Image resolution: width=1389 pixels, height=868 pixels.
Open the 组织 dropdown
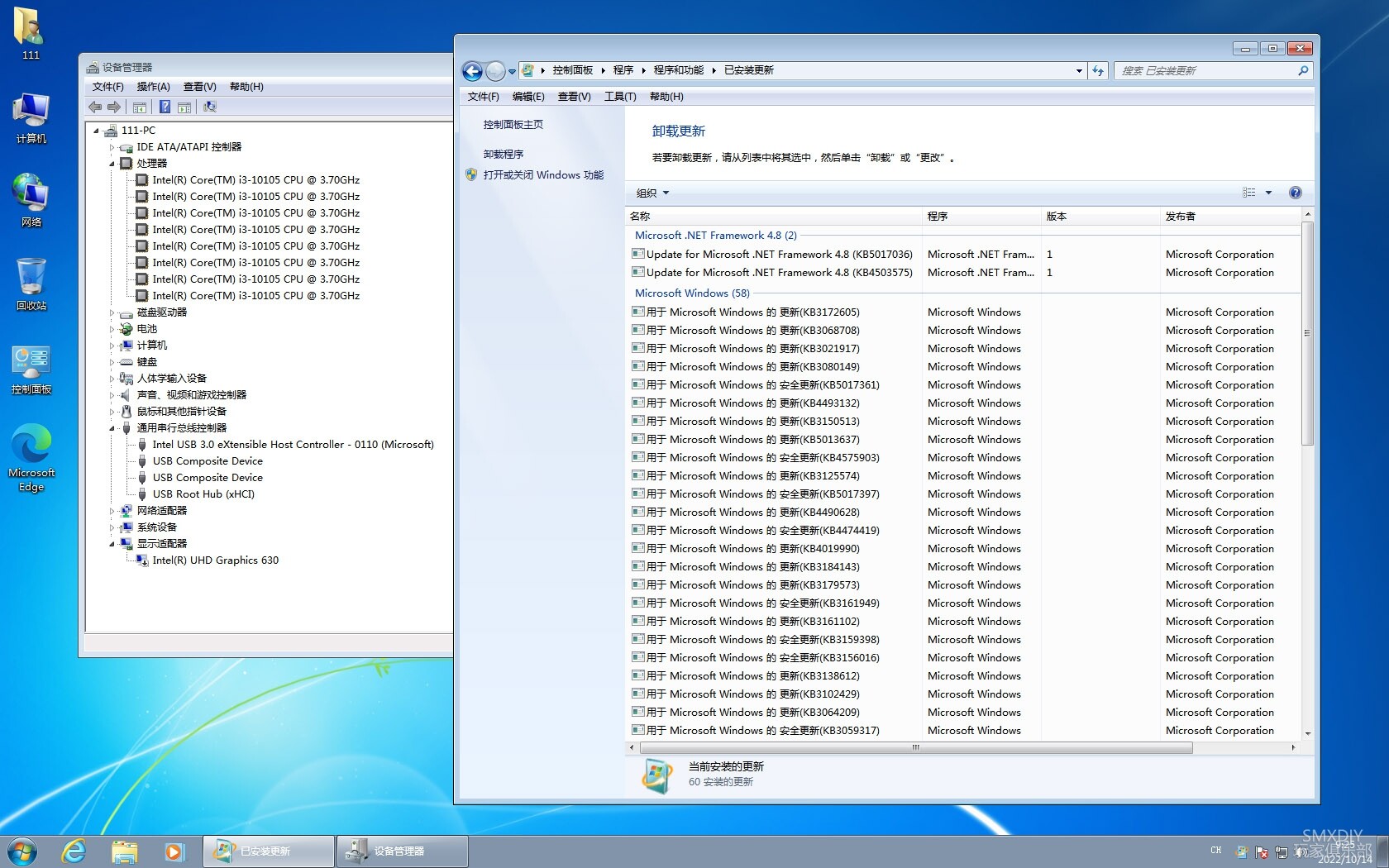(x=652, y=193)
